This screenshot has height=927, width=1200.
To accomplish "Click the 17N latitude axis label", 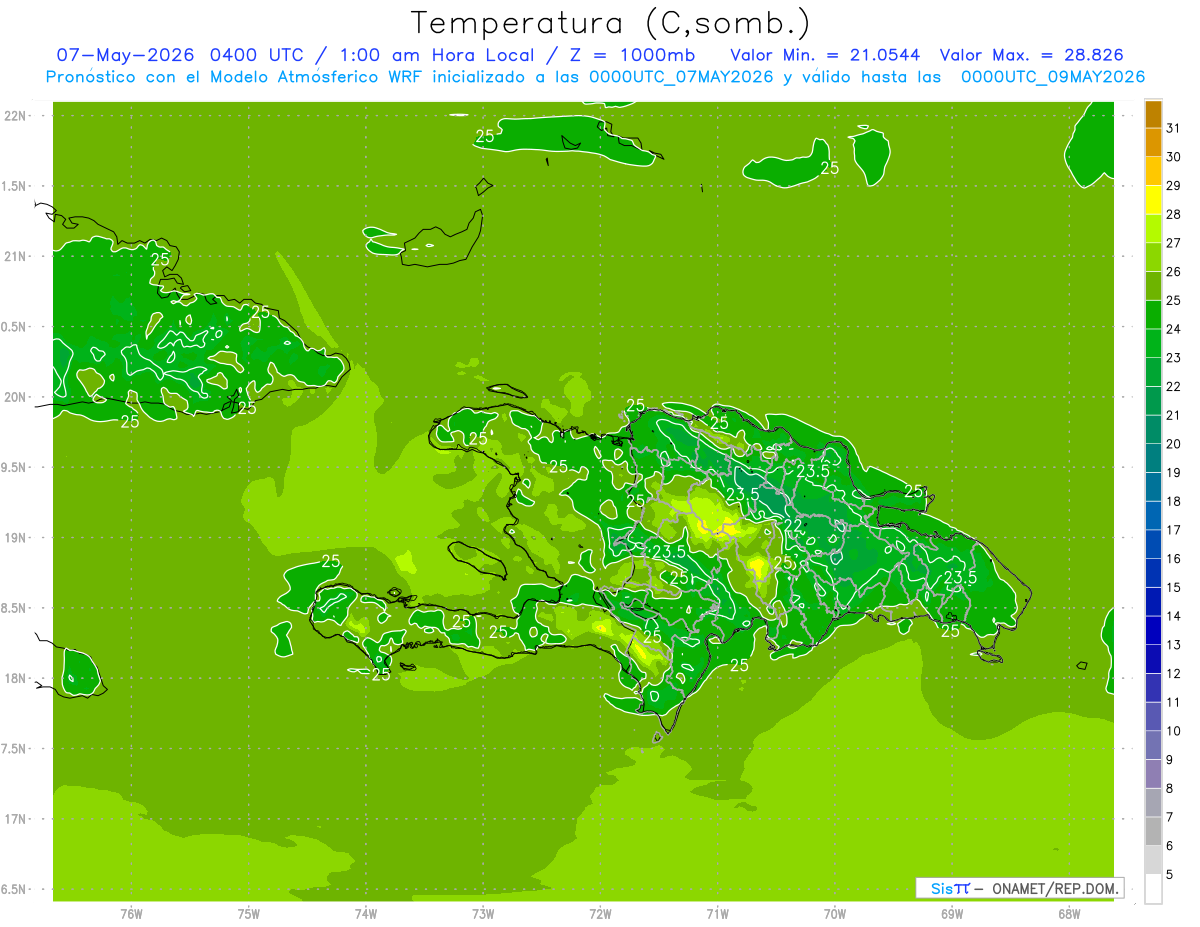I will 16,819.
